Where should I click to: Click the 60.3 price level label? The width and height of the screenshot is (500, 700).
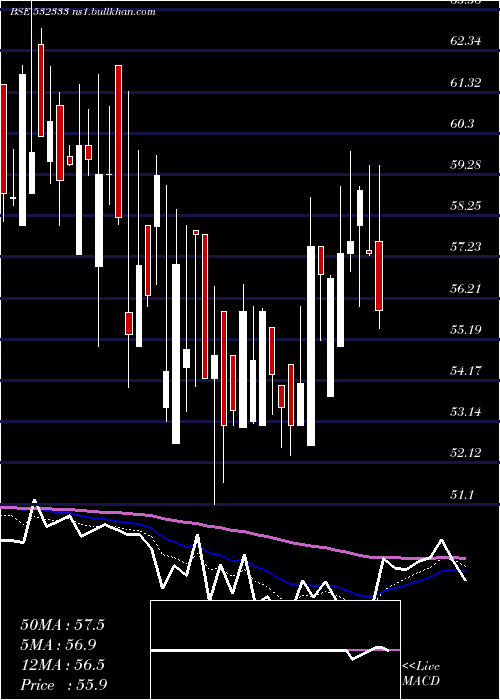tap(462, 123)
